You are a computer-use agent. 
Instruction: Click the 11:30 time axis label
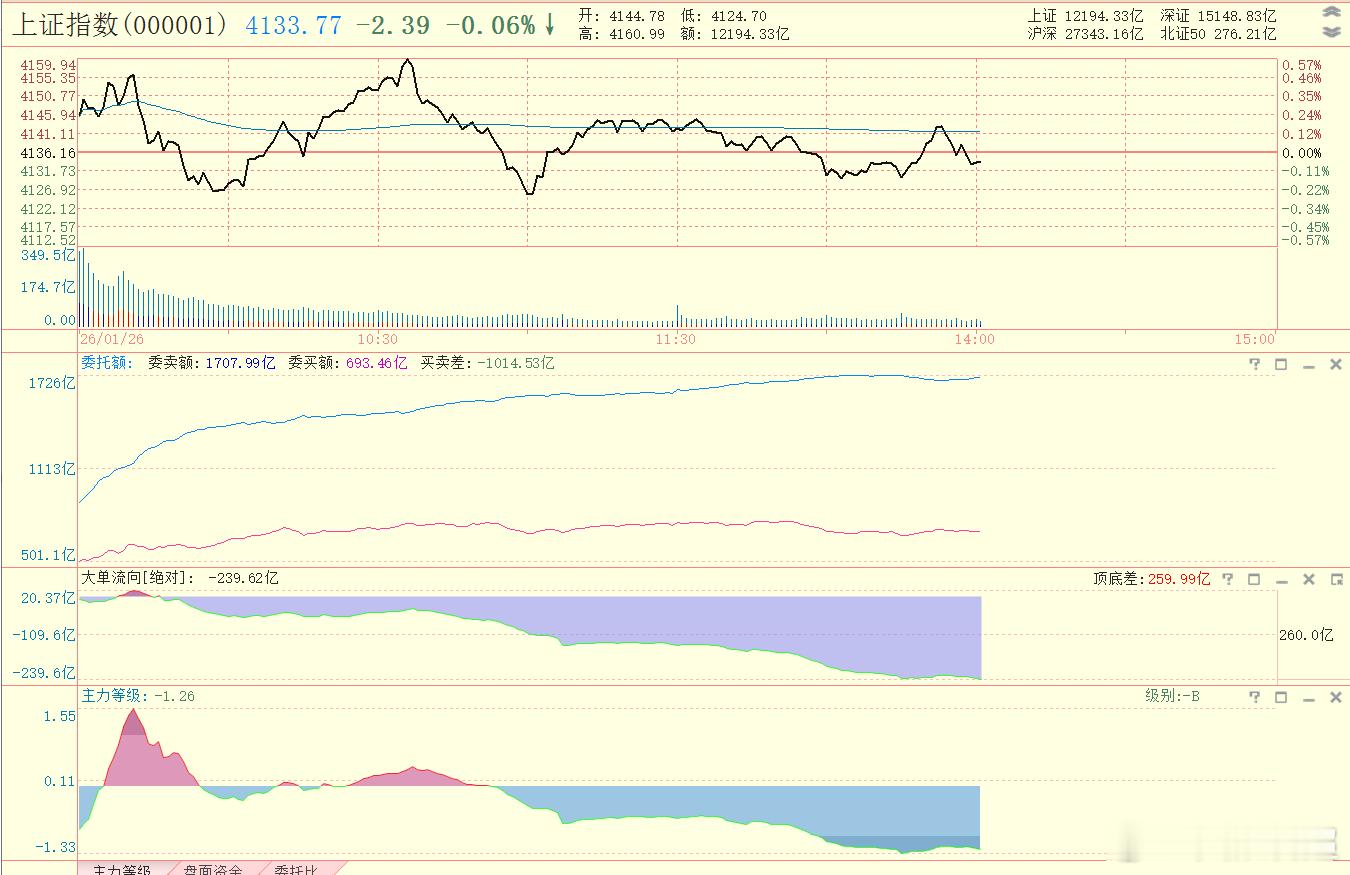pos(677,339)
